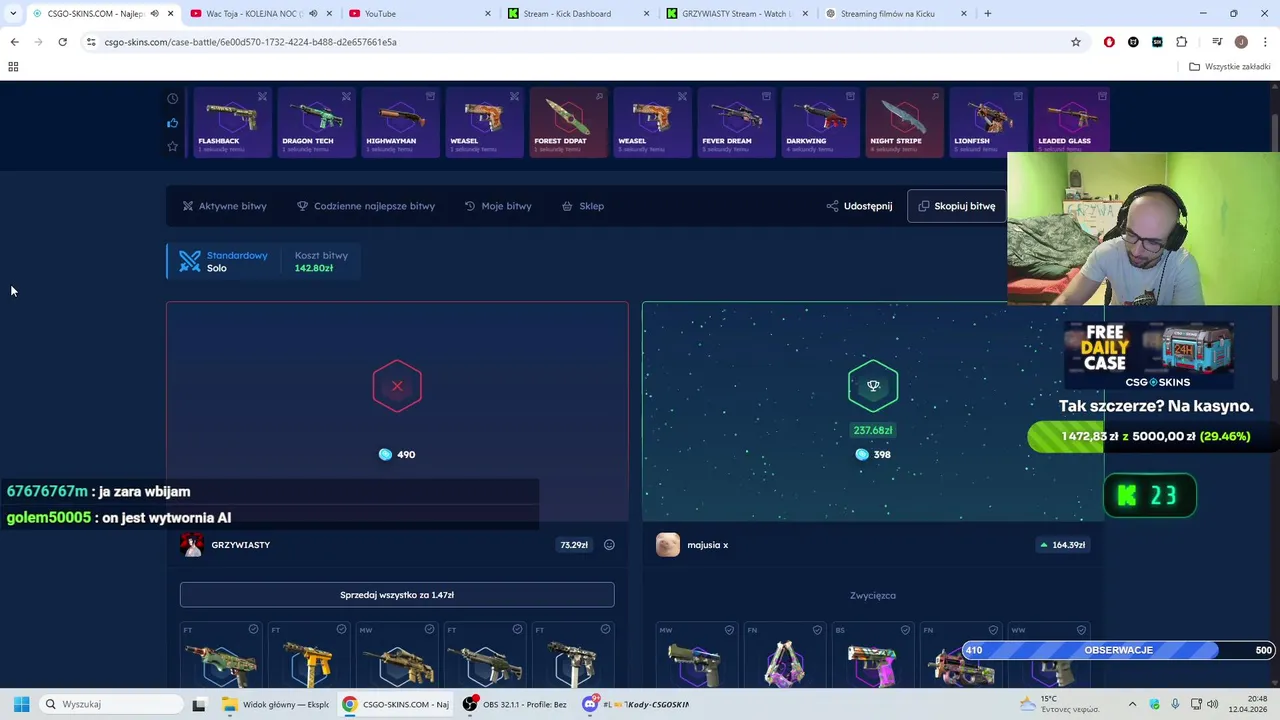Screen dimensions: 1280x720
Task: Toggle check mark on majusia's WW skin
Action: click(x=1081, y=629)
